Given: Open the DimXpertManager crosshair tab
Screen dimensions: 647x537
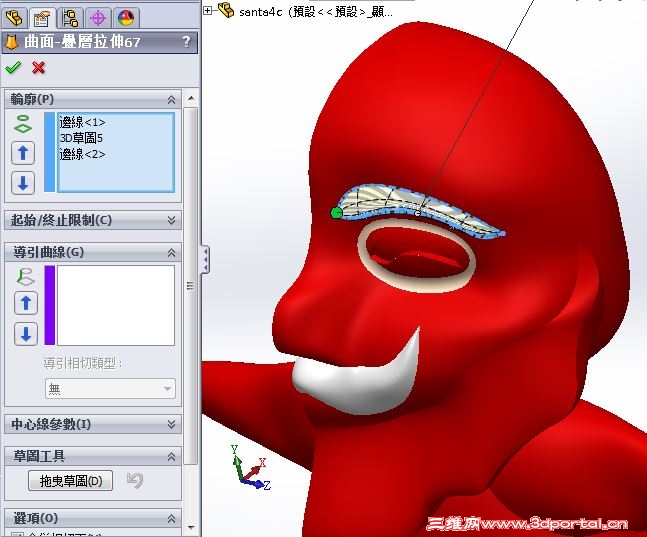Looking at the screenshot, I should coord(98,18).
